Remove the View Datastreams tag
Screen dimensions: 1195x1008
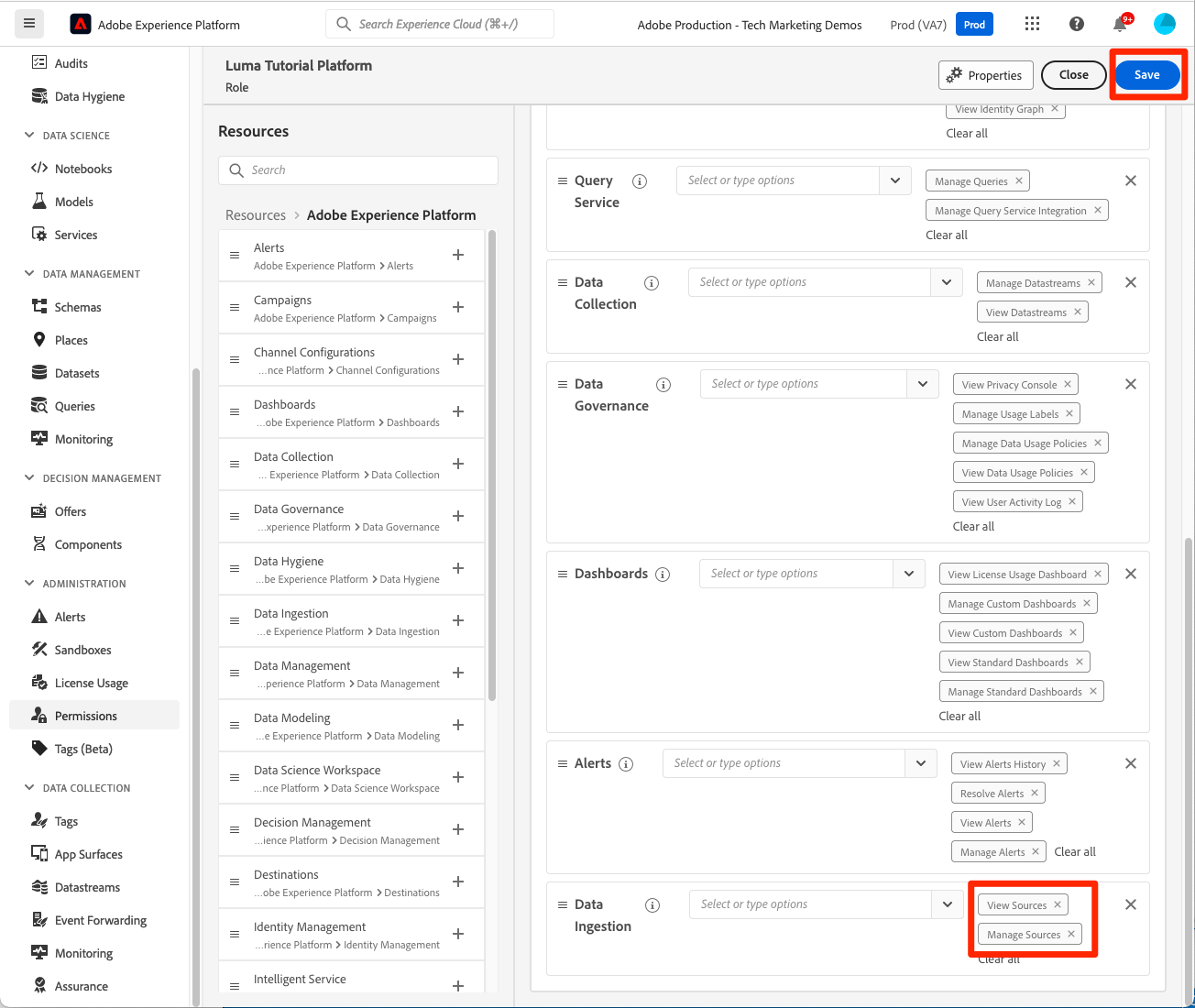click(1078, 312)
